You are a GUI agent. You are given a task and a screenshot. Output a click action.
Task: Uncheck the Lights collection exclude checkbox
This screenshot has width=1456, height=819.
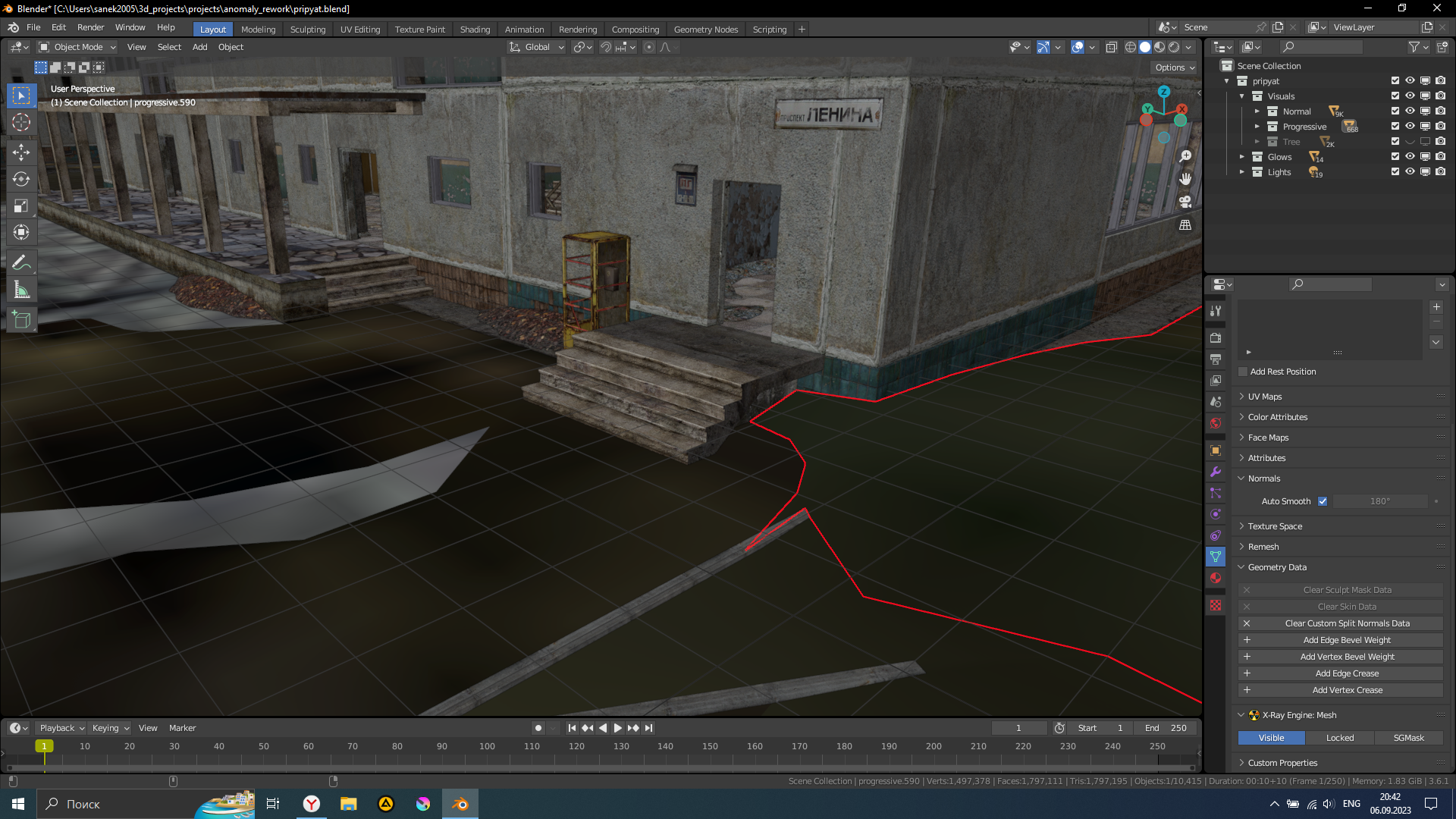tap(1395, 172)
